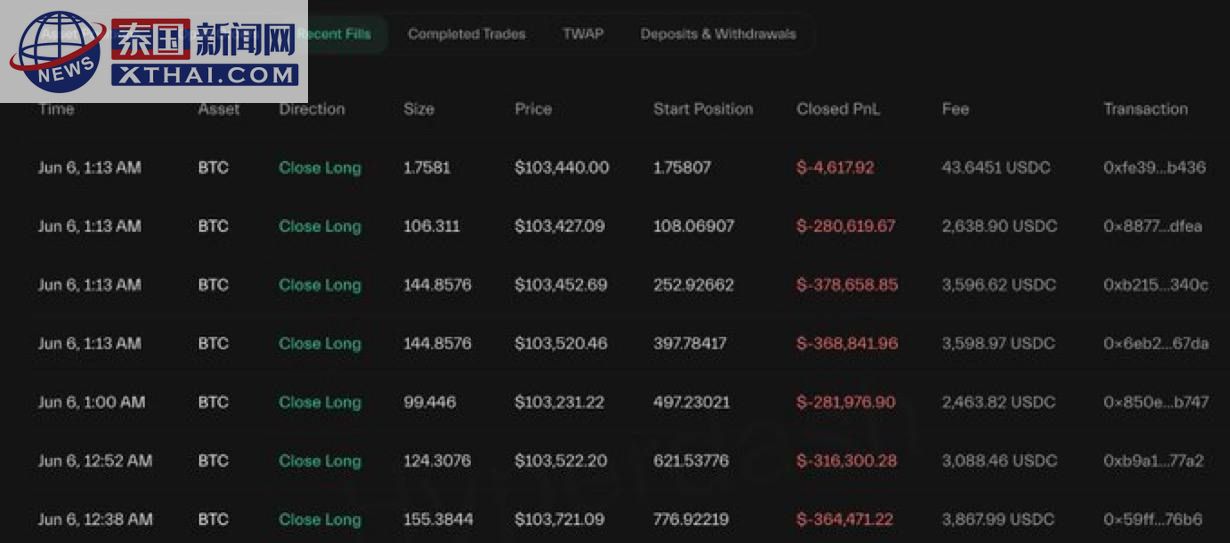1230x543 pixels.
Task: Open the Deposits & Withdrawals tab
Action: (x=718, y=34)
